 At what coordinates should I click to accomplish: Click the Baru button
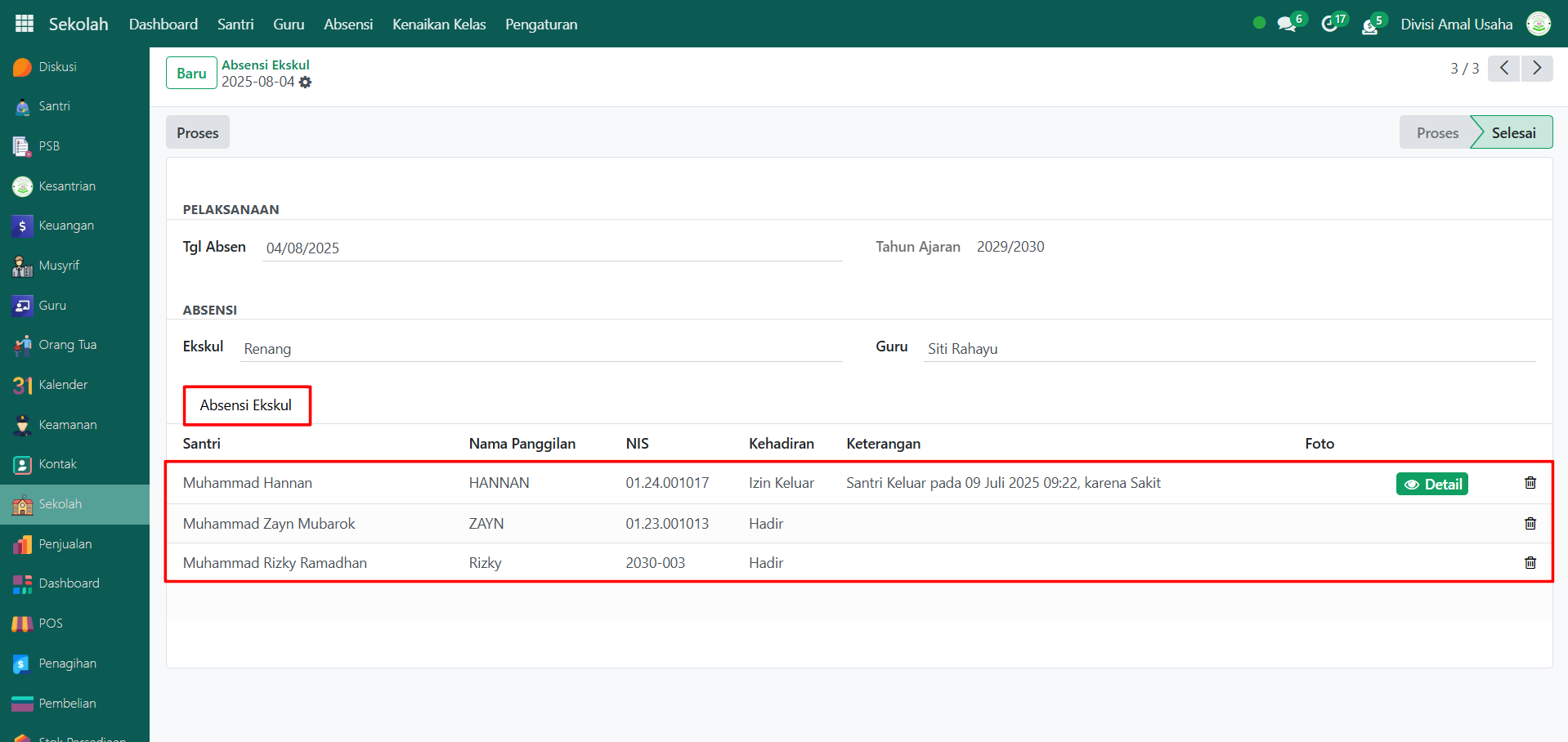point(191,74)
